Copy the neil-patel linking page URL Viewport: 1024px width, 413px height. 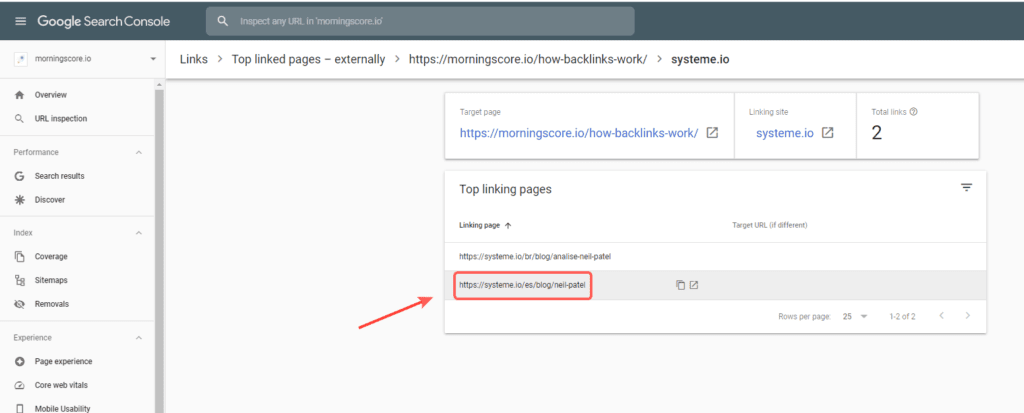pos(680,285)
